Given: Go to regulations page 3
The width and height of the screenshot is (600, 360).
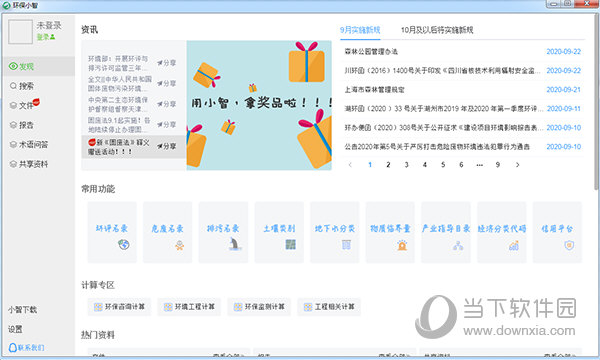Looking at the screenshot, I should pos(406,165).
